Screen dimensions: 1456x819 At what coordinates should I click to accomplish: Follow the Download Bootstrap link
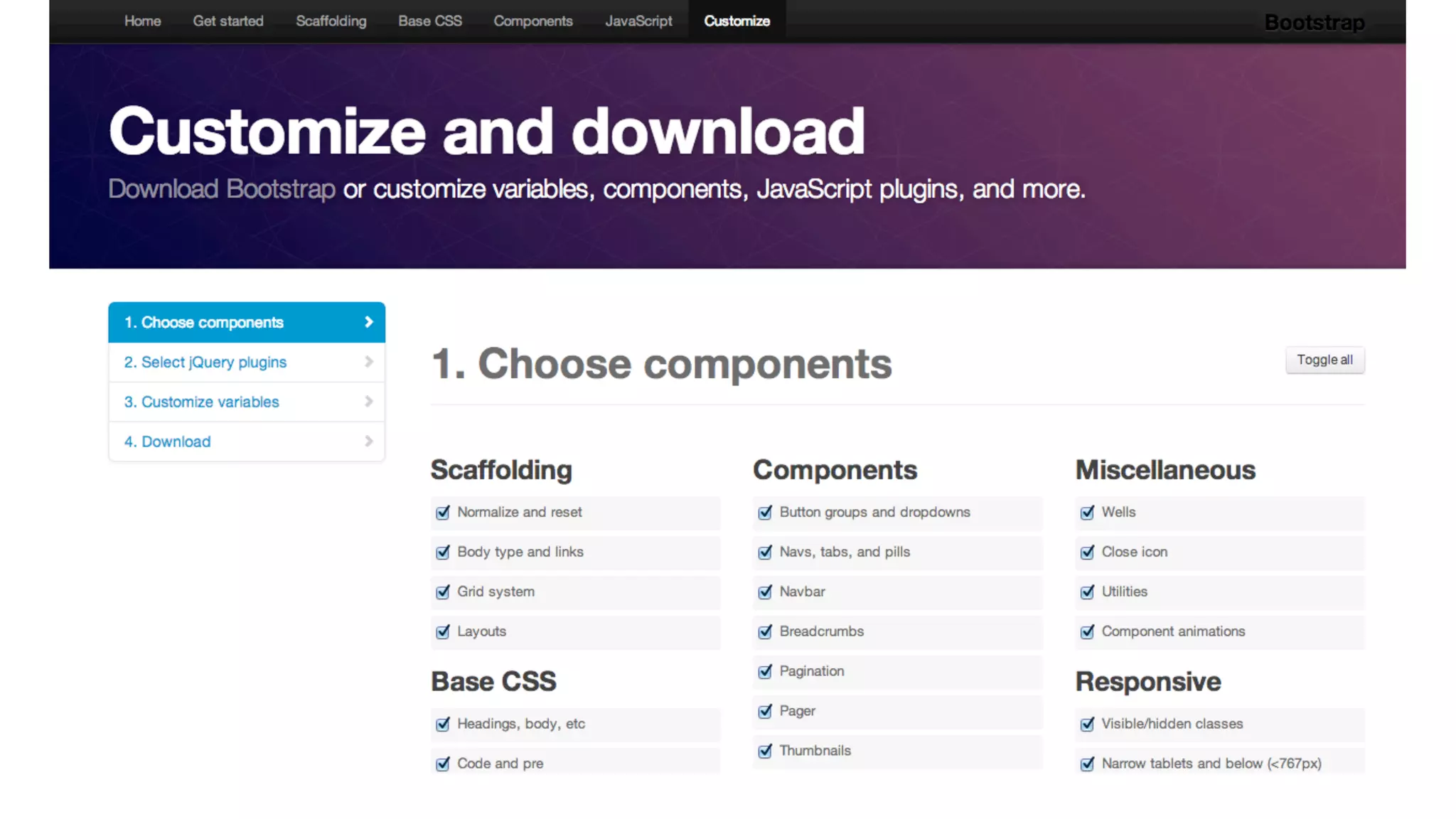click(221, 189)
